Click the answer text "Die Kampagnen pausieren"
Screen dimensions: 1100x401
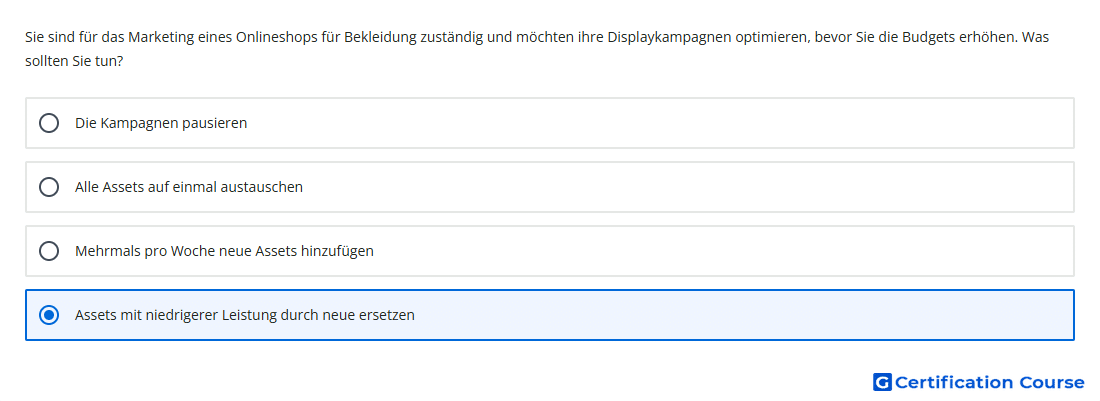[161, 123]
